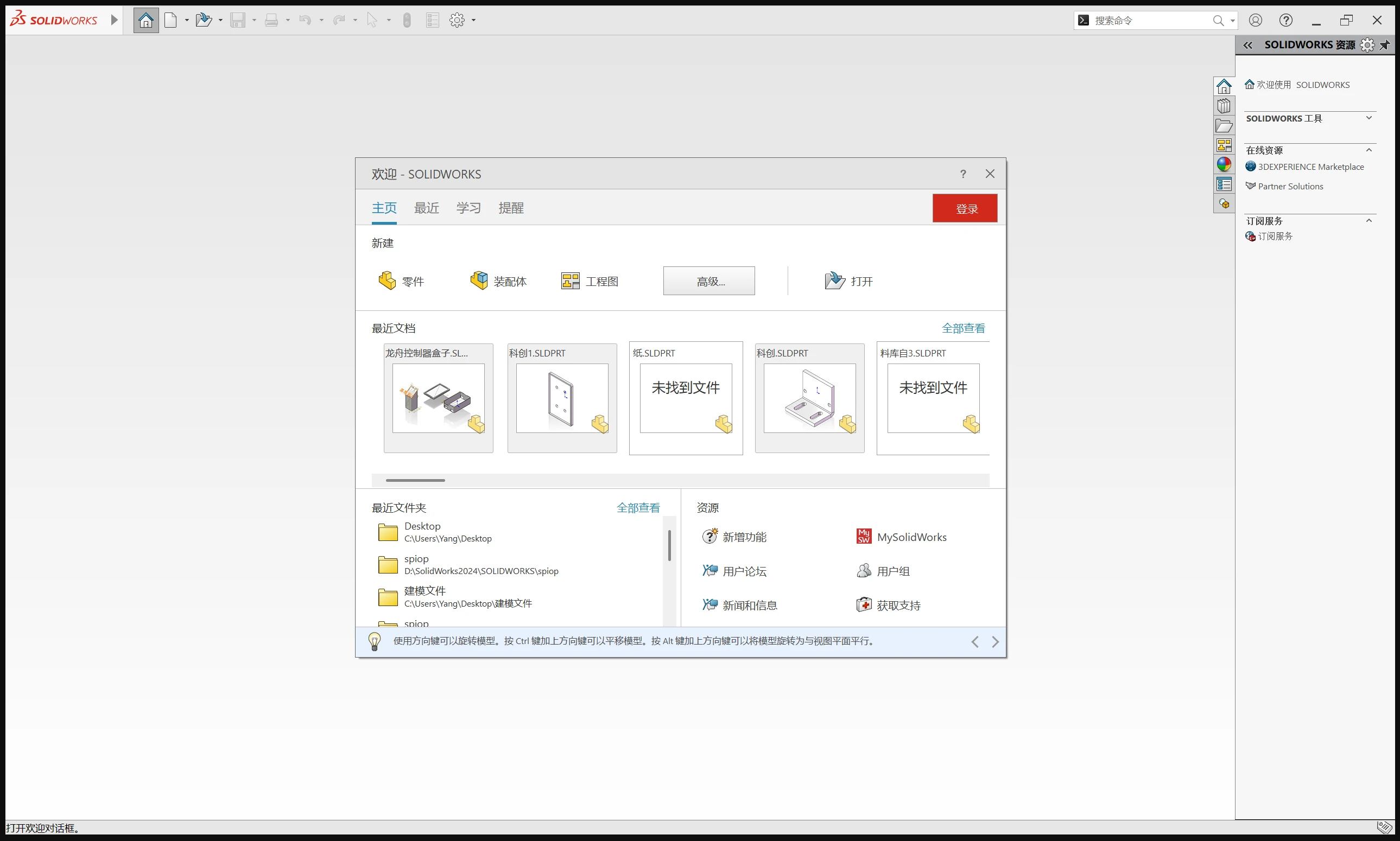Collapse the 在线资源 section

coord(1369,150)
